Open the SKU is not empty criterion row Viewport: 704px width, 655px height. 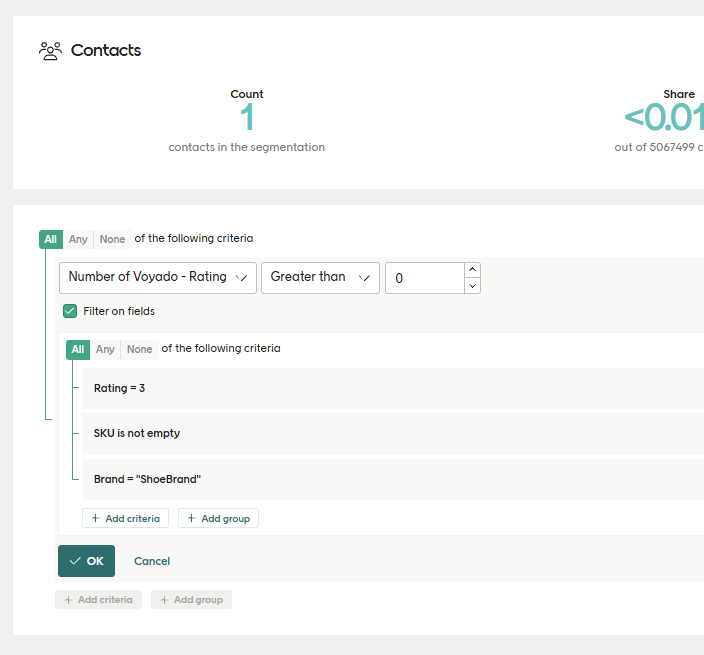point(393,434)
